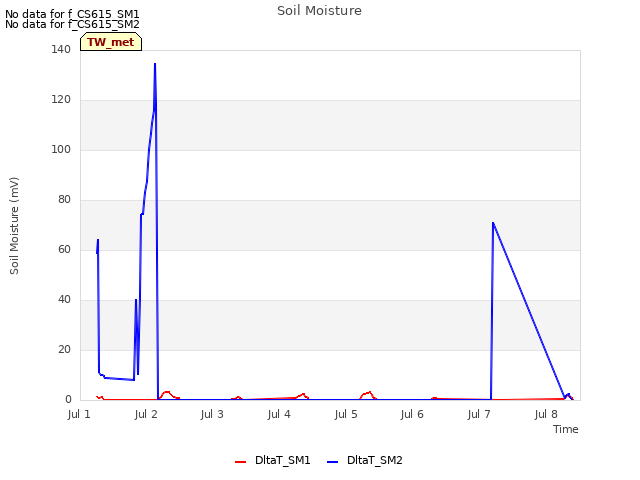
Task: Click the Soil Moisture (mV) y-axis label
Action: (x=14, y=226)
